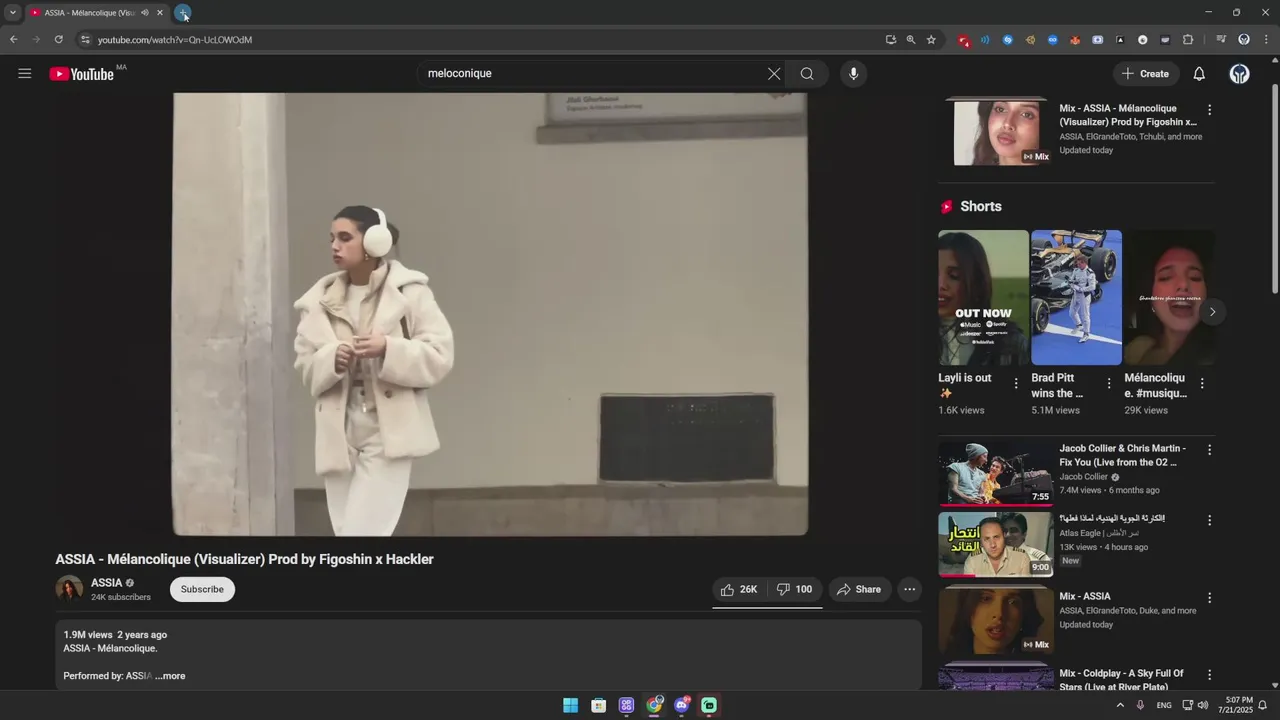Screen dimensions: 1280x720
Task: Click the 1.9M views text
Action: tap(88, 635)
